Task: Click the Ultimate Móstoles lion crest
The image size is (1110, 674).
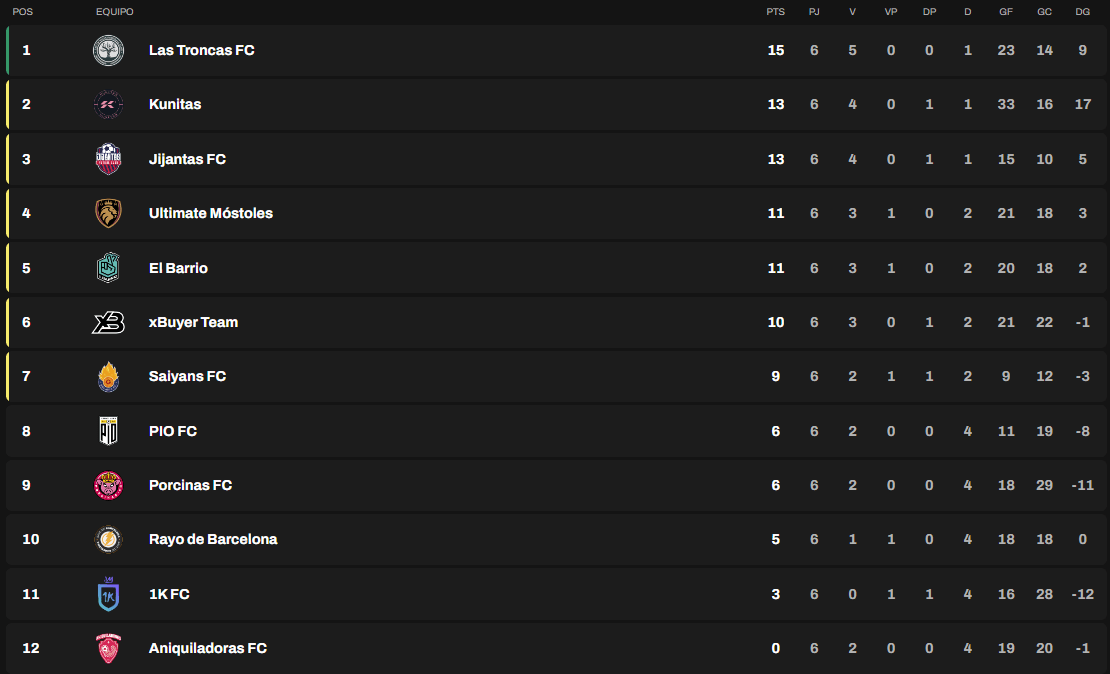Action: pos(108,213)
